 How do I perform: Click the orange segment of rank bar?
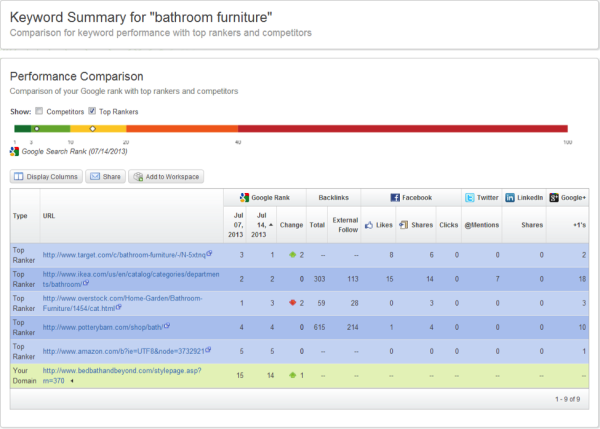182,129
